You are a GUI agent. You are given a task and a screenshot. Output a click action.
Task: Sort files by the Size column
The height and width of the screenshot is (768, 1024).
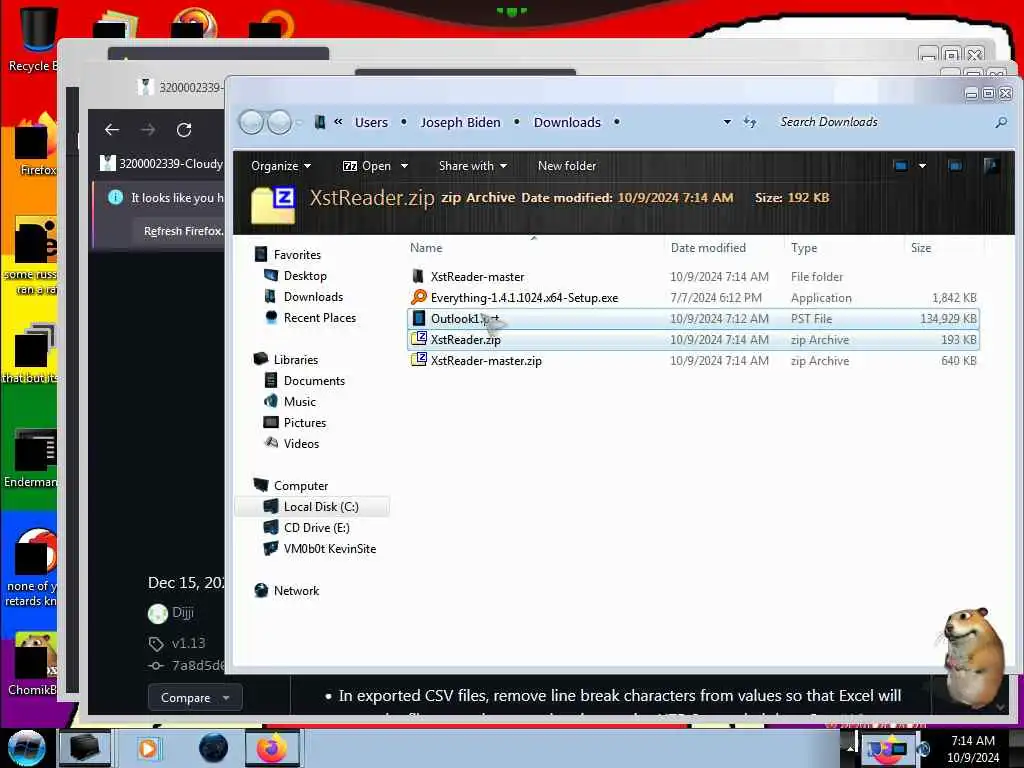921,248
